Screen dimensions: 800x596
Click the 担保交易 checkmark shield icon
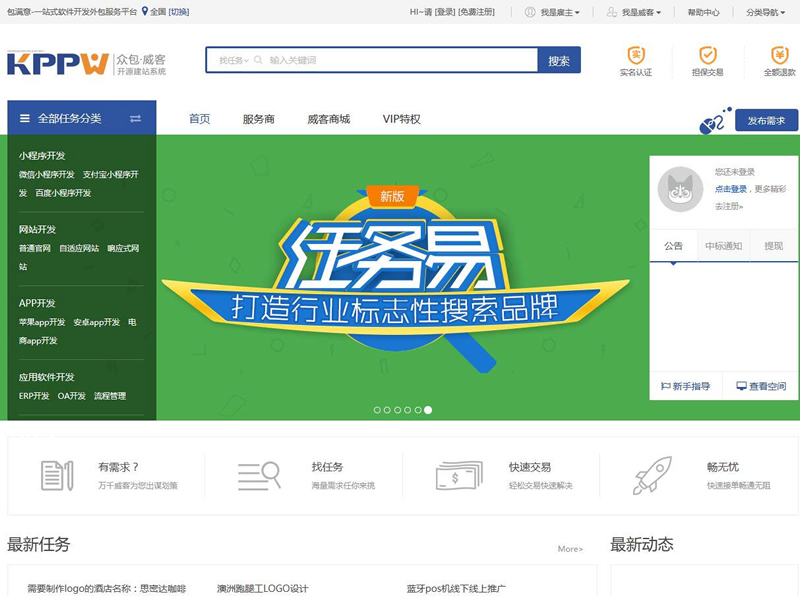click(707, 55)
